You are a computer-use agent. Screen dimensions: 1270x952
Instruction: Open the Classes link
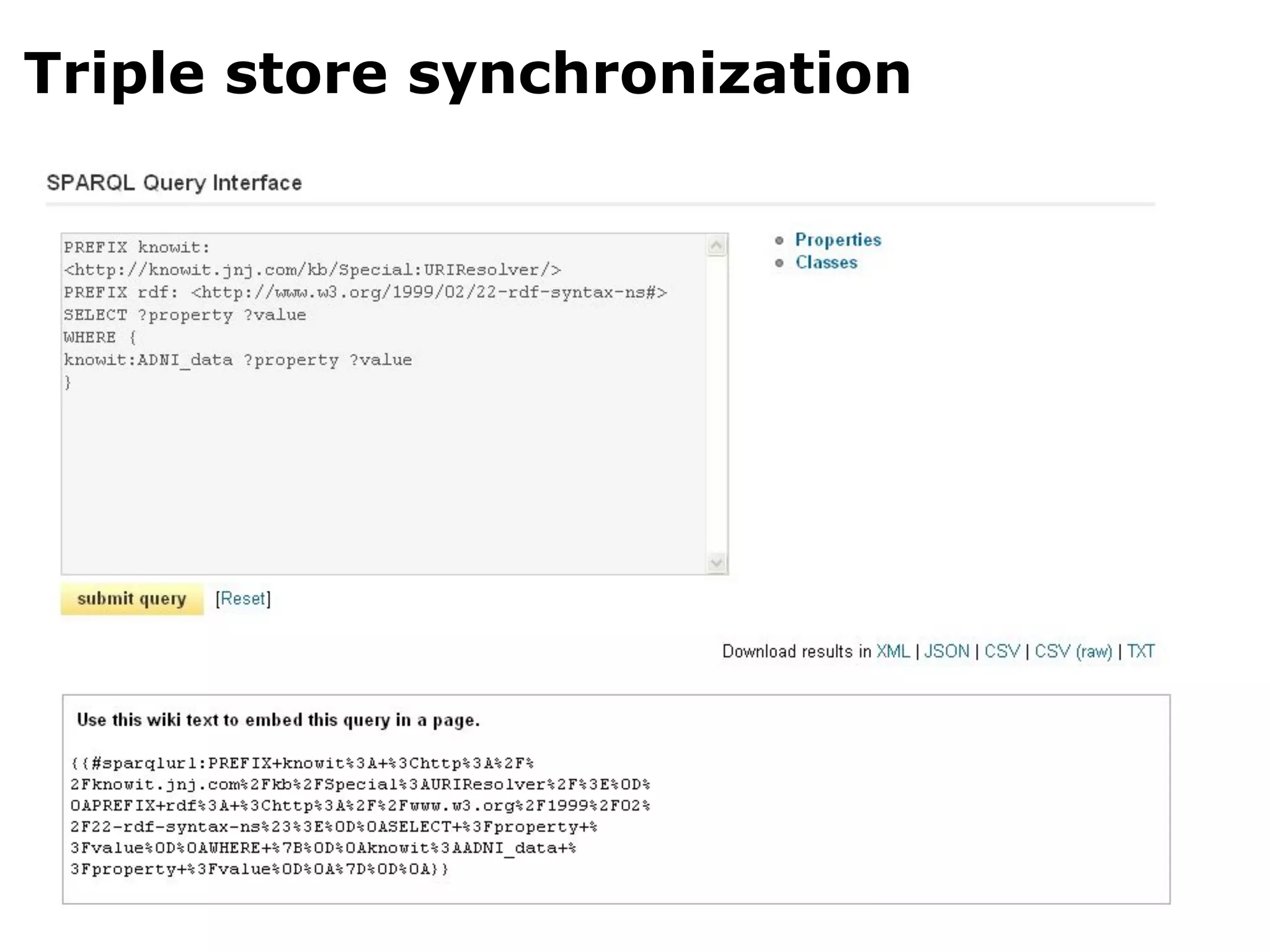[826, 262]
